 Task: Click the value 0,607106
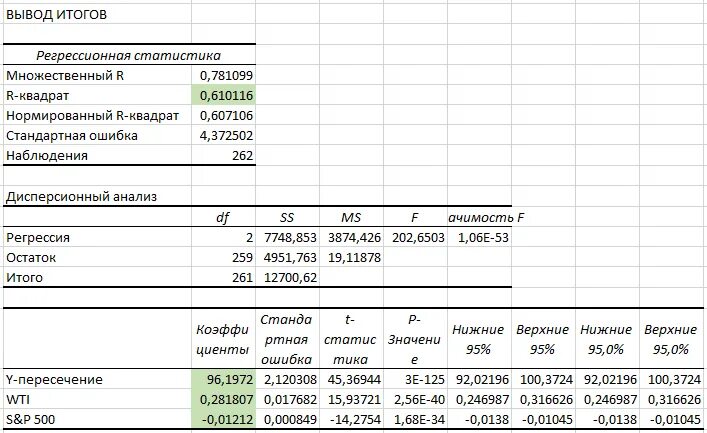(x=226, y=116)
